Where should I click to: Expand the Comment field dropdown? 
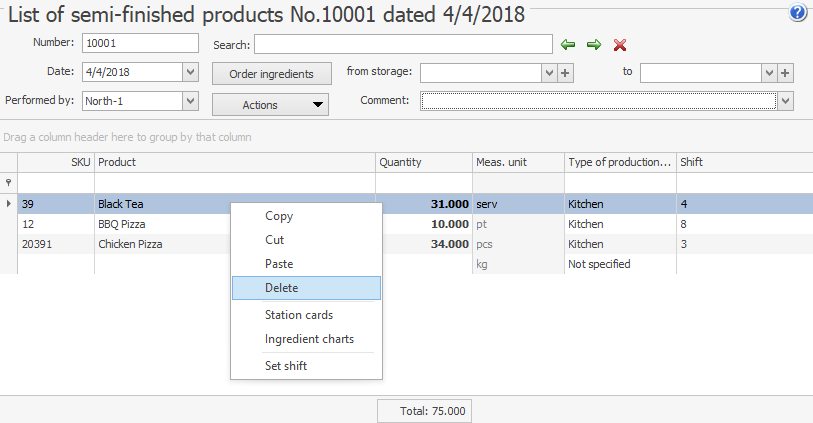coord(785,101)
